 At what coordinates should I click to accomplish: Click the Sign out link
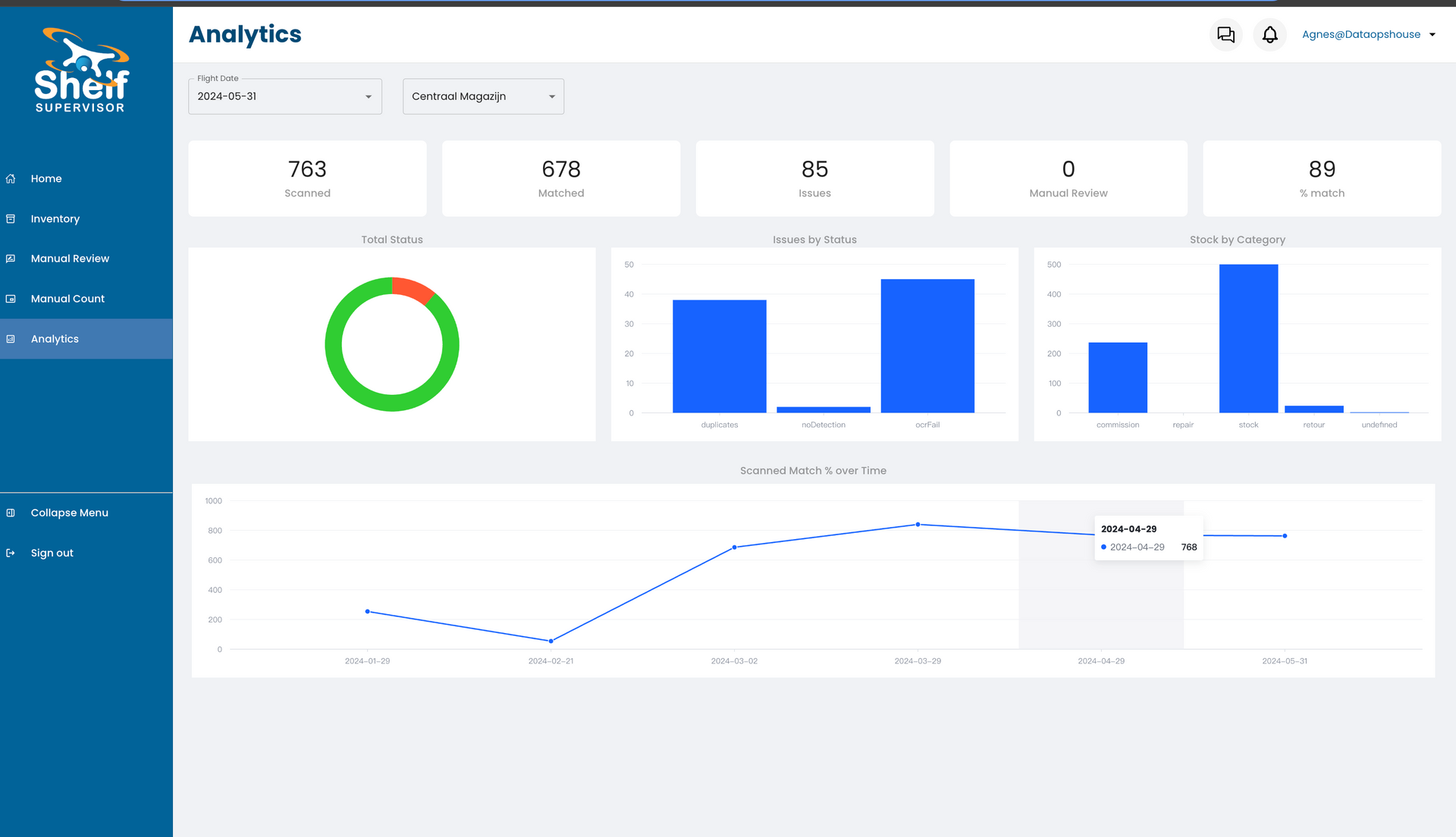[52, 553]
